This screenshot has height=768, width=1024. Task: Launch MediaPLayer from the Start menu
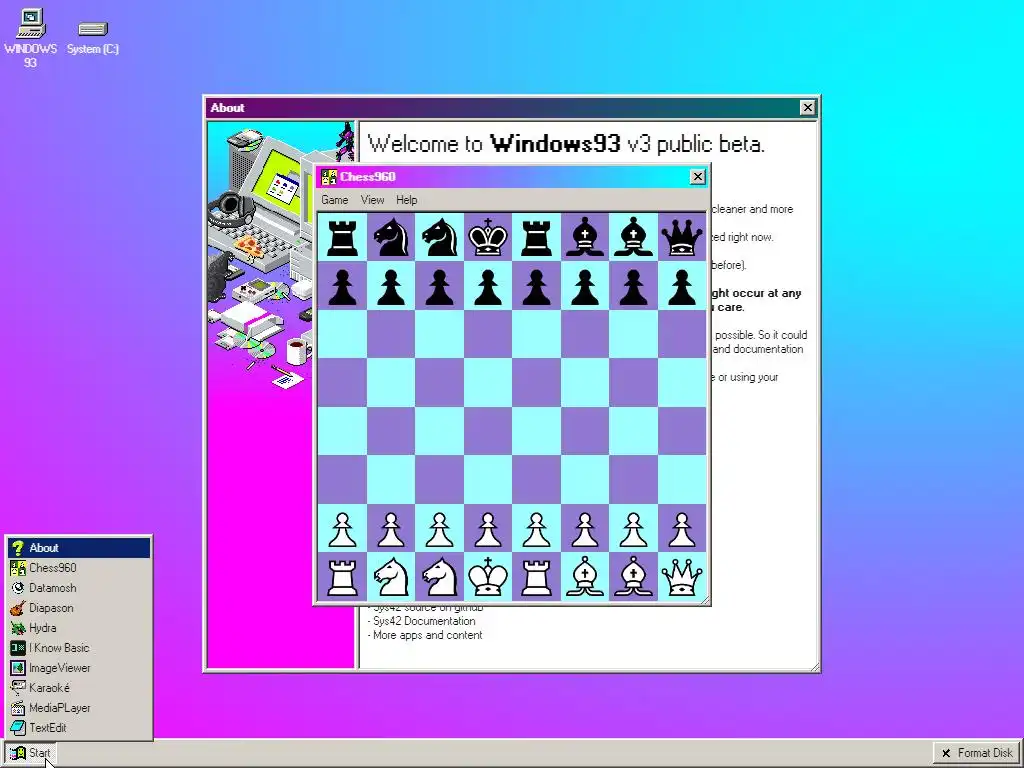tap(79, 708)
